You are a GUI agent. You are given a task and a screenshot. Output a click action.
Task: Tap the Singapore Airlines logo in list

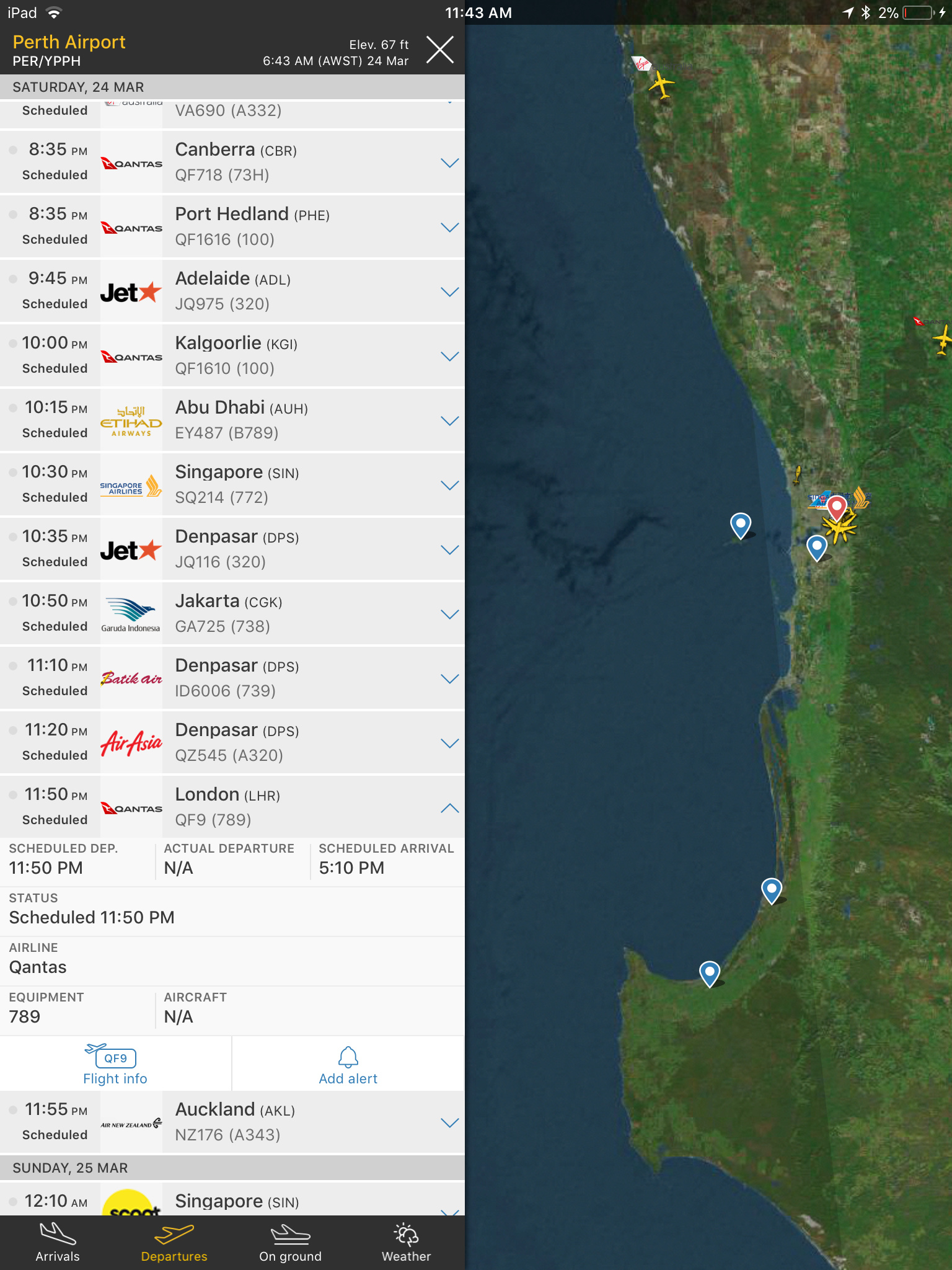coord(131,486)
